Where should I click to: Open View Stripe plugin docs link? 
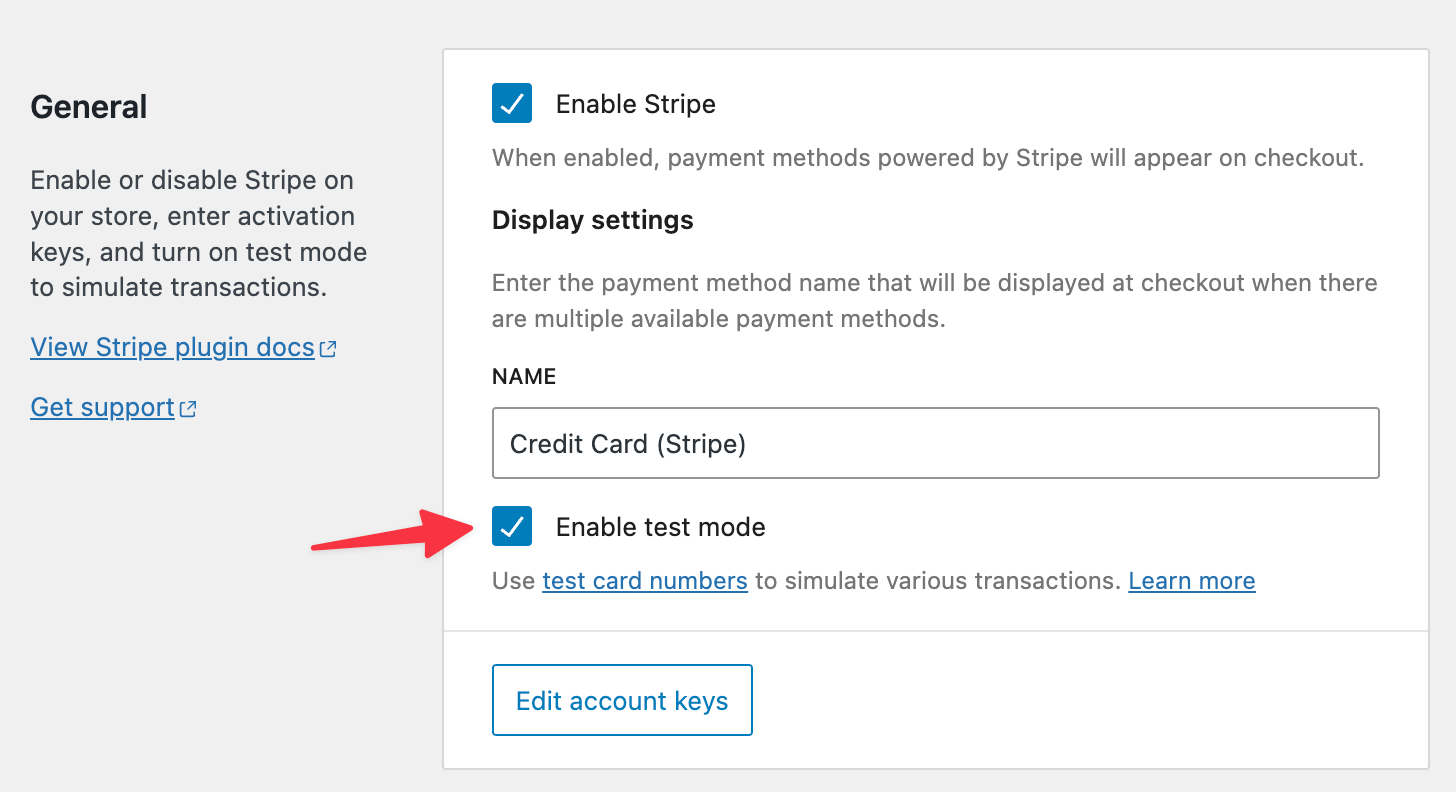(173, 348)
